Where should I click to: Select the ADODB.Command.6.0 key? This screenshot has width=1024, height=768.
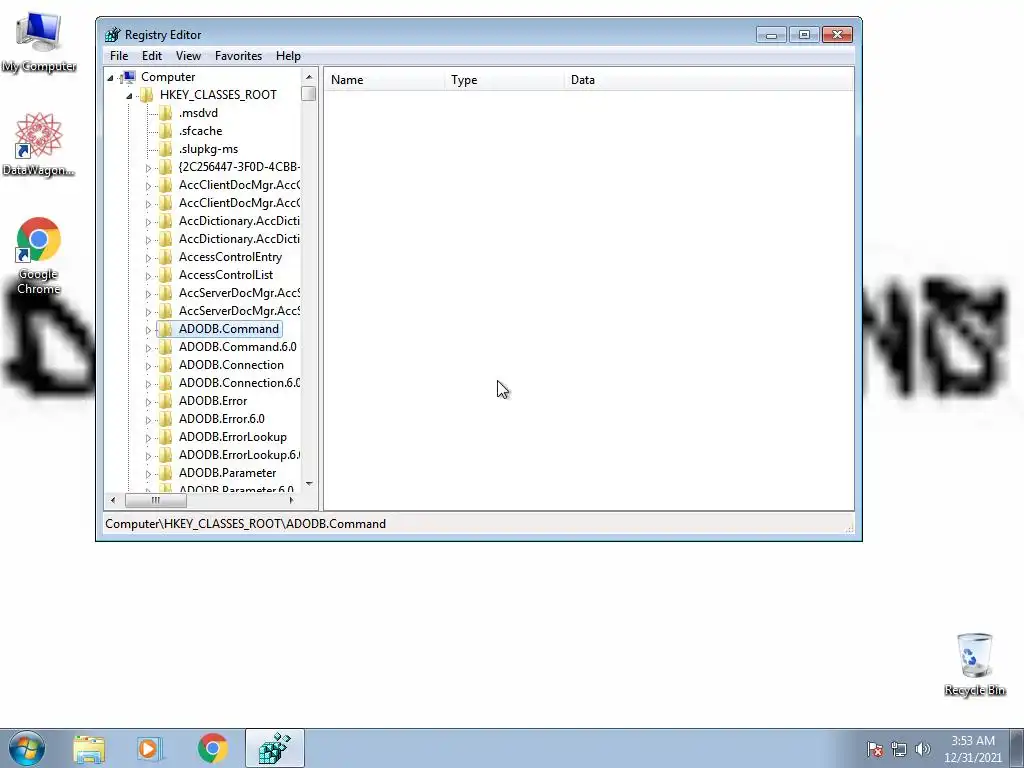238,347
